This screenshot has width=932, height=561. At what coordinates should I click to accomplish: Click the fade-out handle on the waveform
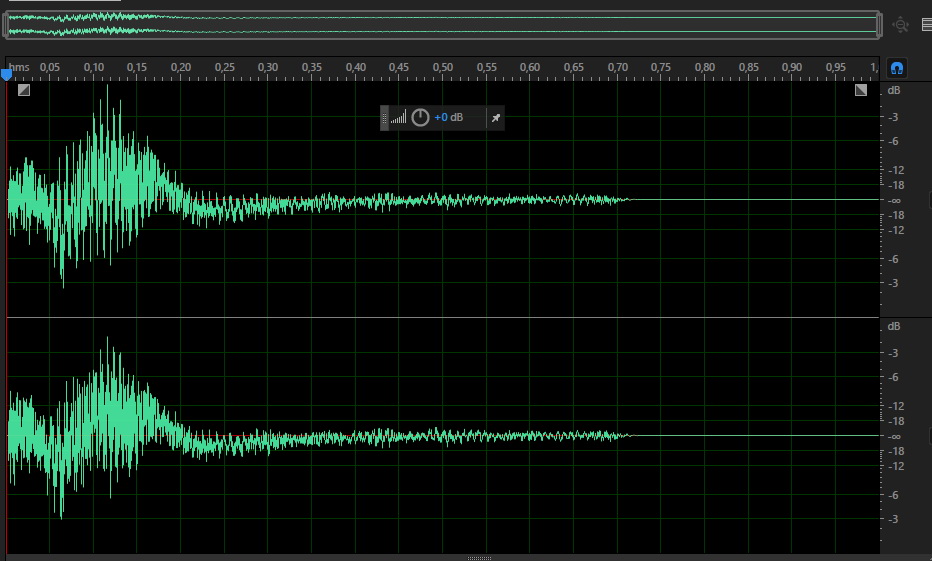pyautogui.click(x=861, y=90)
